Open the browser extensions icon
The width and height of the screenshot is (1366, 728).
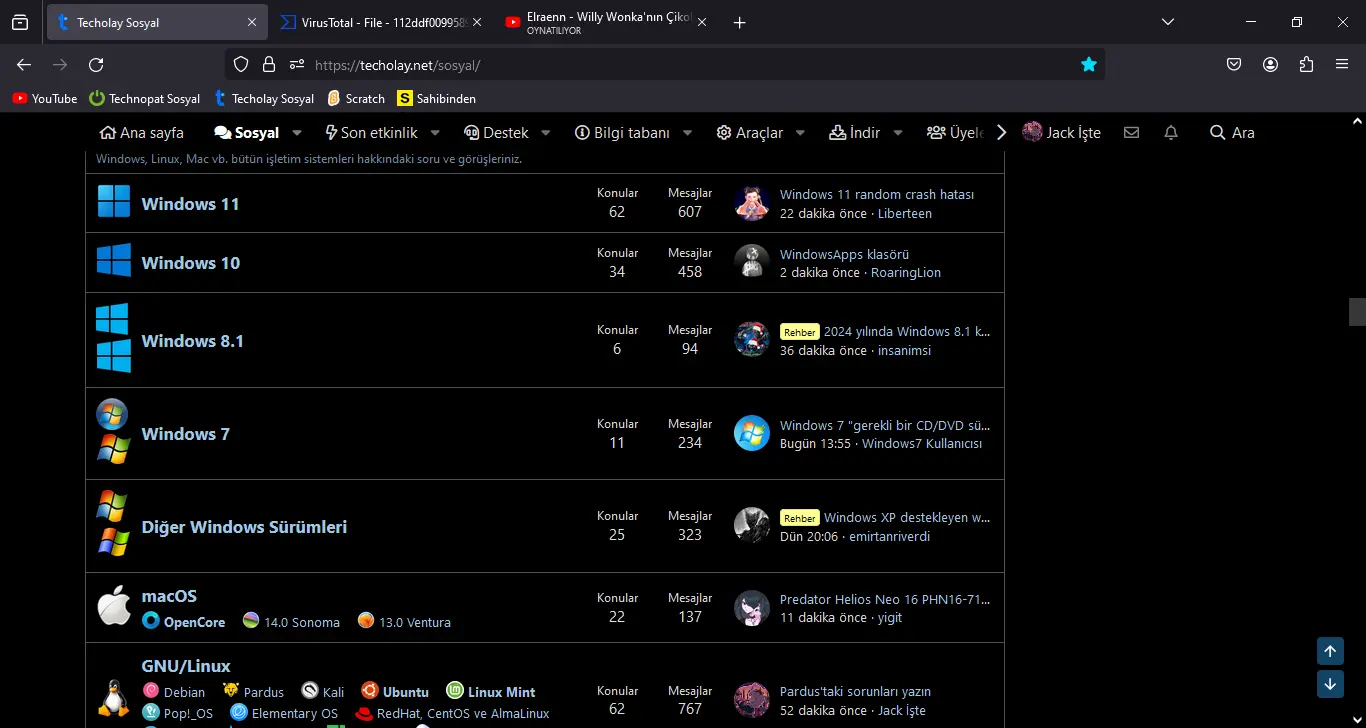pos(1306,65)
